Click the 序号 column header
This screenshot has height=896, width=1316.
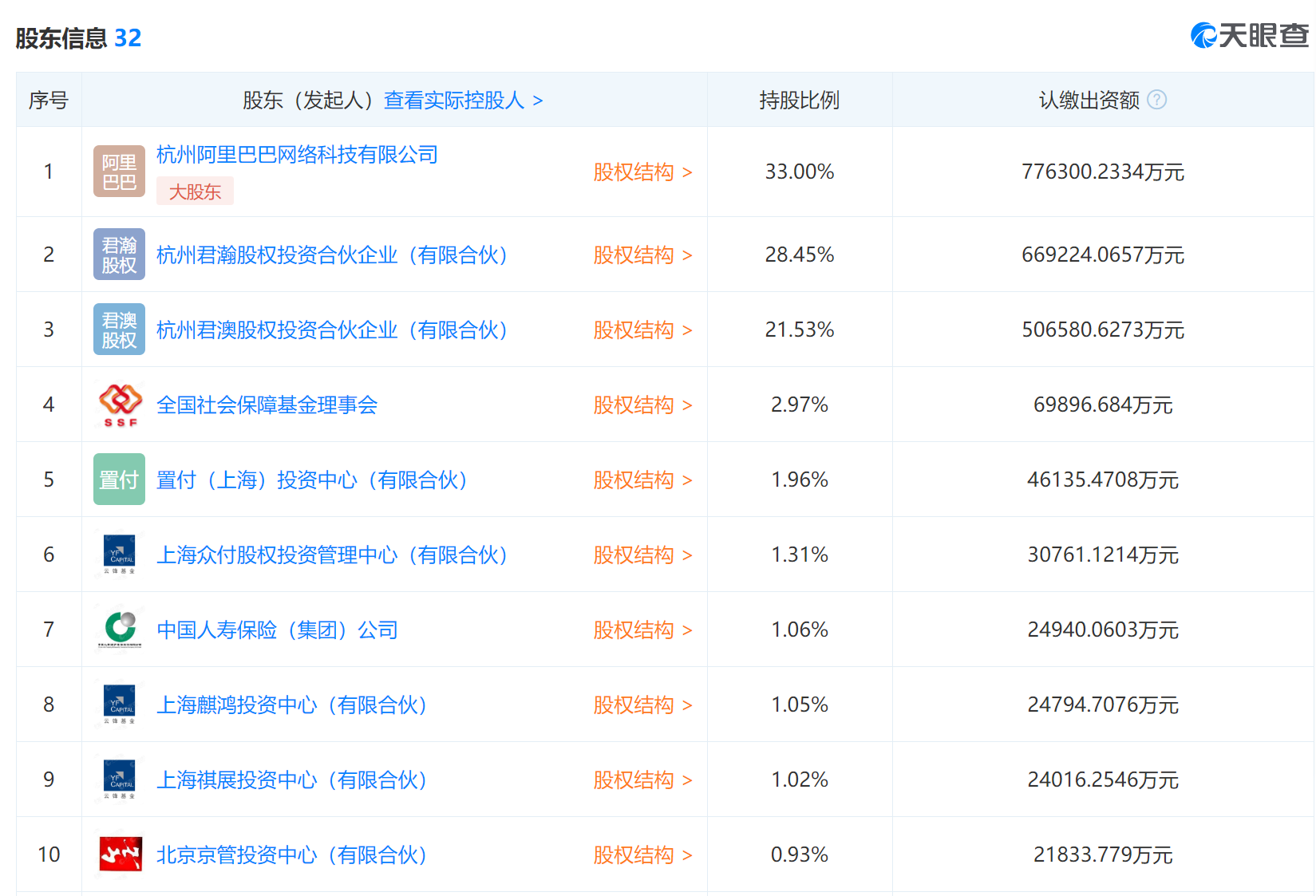(49, 101)
